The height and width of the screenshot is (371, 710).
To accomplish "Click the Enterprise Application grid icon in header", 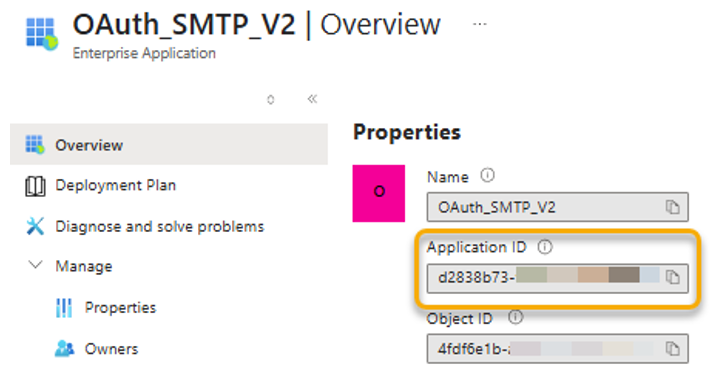I will tap(42, 34).
